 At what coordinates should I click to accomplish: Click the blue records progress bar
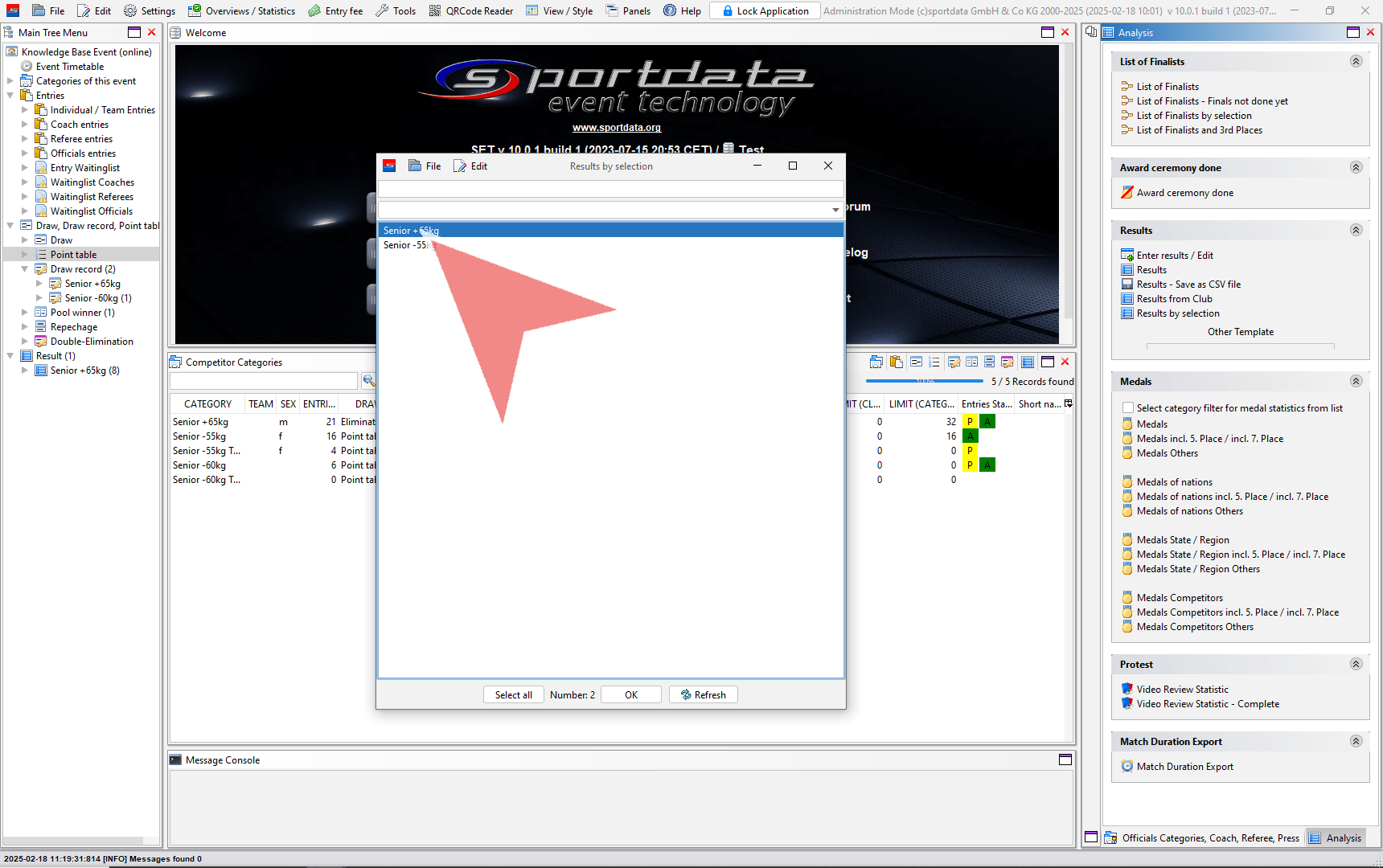point(925,381)
